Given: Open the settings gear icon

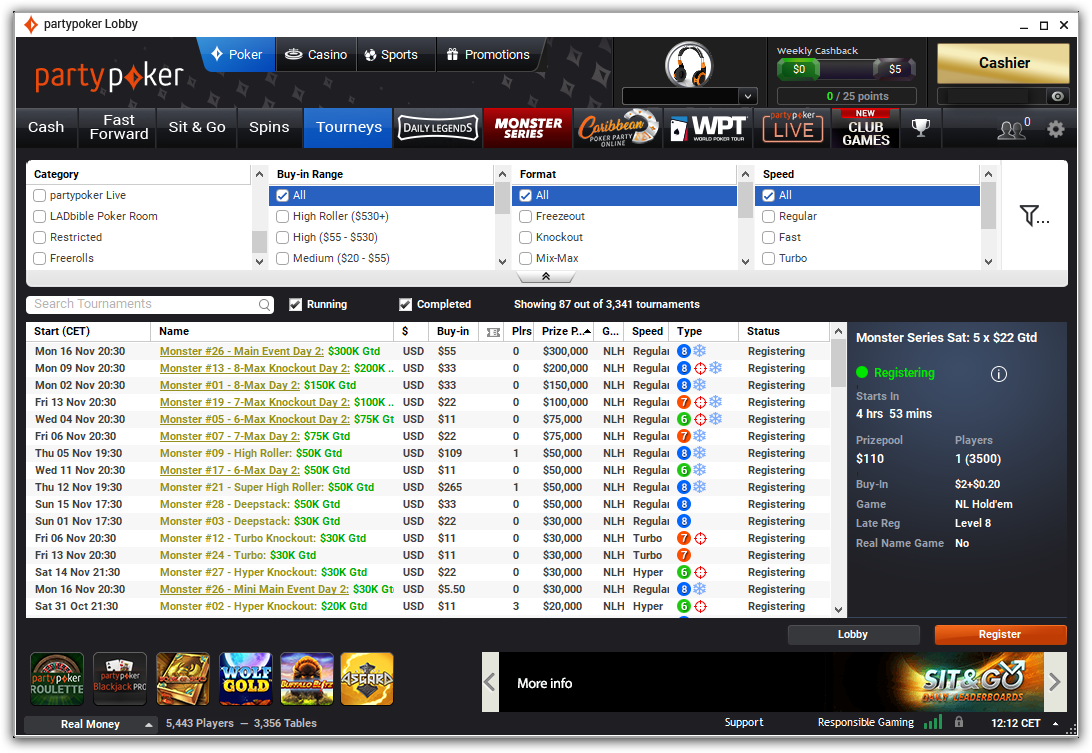Looking at the screenshot, I should [x=1055, y=129].
